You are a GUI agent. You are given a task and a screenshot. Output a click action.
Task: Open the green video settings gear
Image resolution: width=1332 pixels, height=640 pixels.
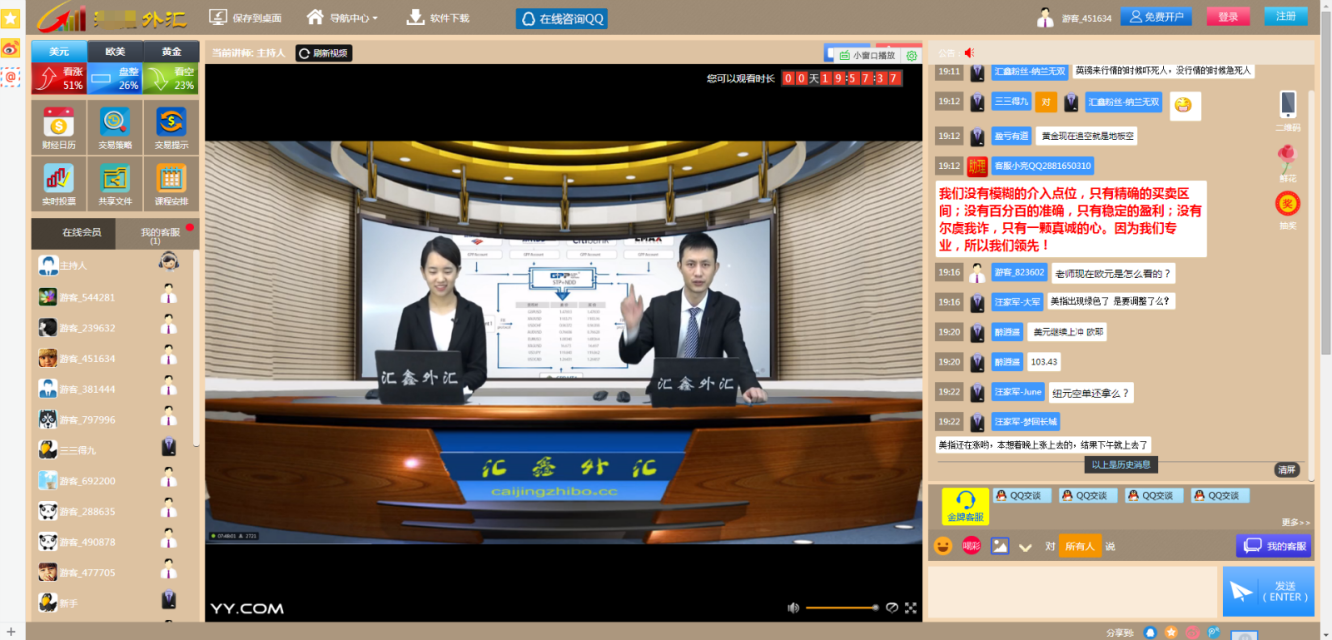click(x=911, y=55)
